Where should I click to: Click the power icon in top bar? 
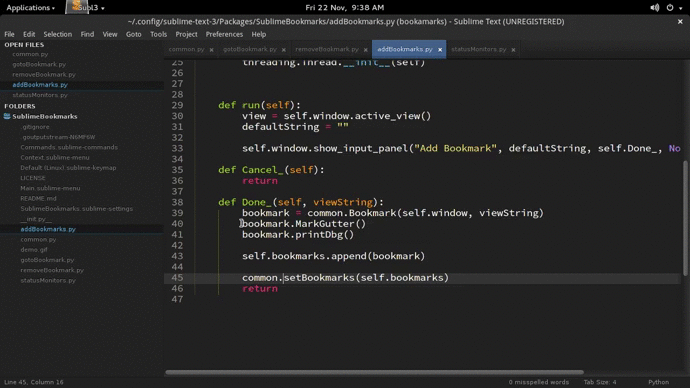(x=670, y=7)
